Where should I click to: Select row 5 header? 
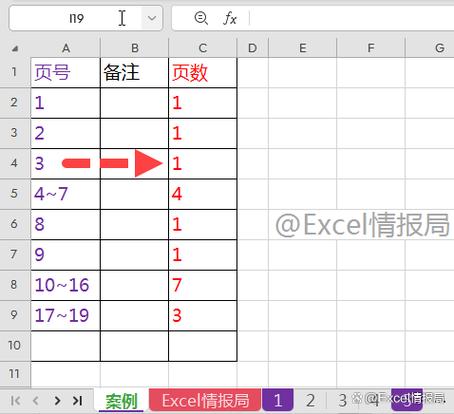(x=15, y=194)
